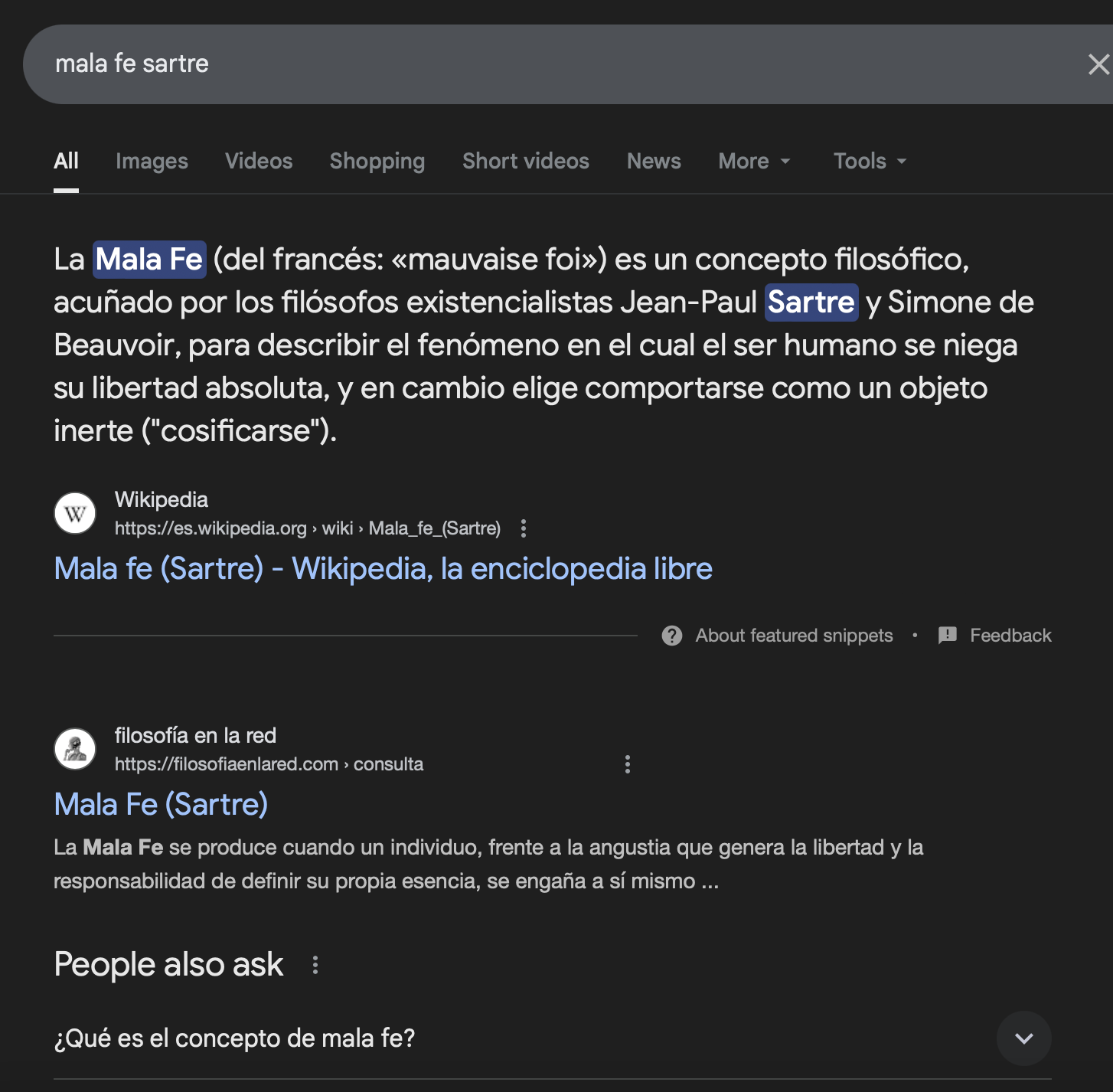
Task: Expand "¿Qué es el concepto de mala fe?"
Action: [x=1023, y=1038]
